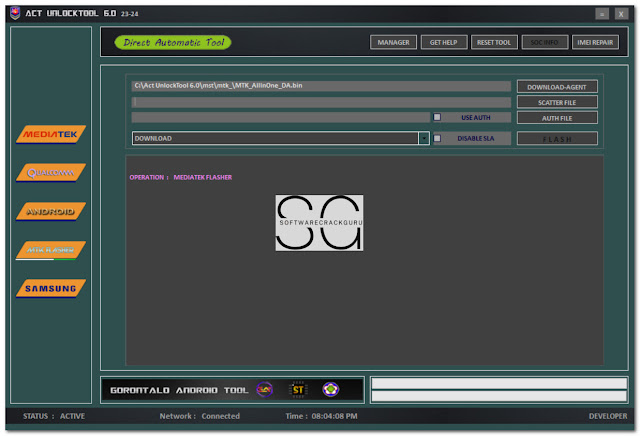The width and height of the screenshot is (640, 436).
Task: Click the DEVELOPER label in status bar
Action: 608,416
